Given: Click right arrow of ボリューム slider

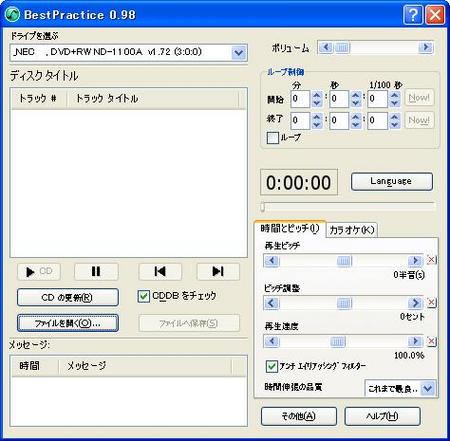Looking at the screenshot, I should click(x=426, y=47).
